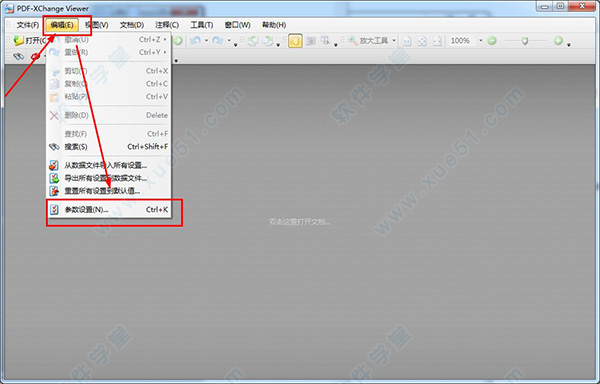The height and width of the screenshot is (384, 600).
Task: Click the green zoom out minus button
Action: point(492,40)
